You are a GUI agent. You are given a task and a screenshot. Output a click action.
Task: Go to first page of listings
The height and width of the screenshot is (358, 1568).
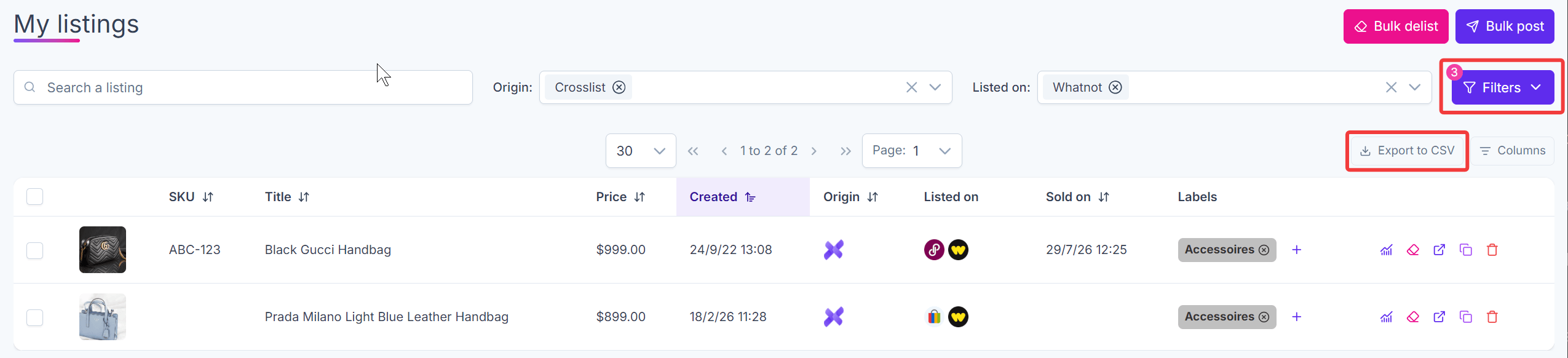(693, 151)
